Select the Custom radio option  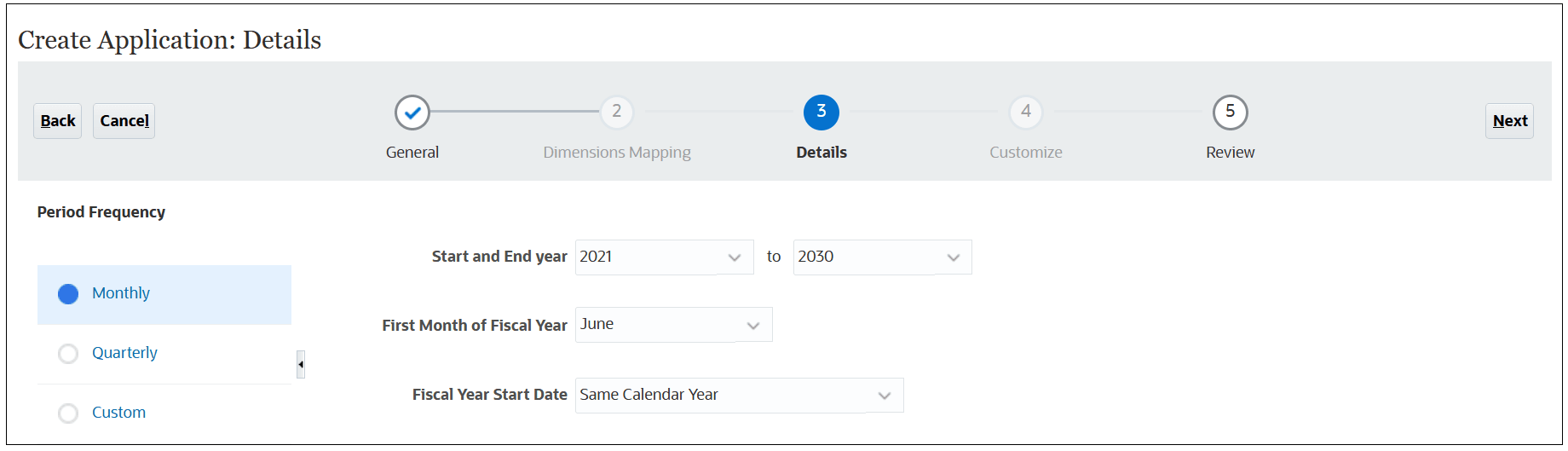click(68, 413)
